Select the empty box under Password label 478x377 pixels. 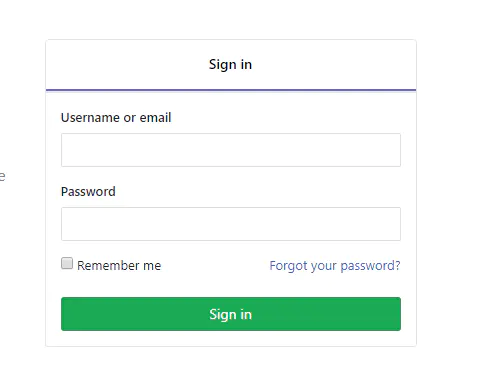pos(231,224)
